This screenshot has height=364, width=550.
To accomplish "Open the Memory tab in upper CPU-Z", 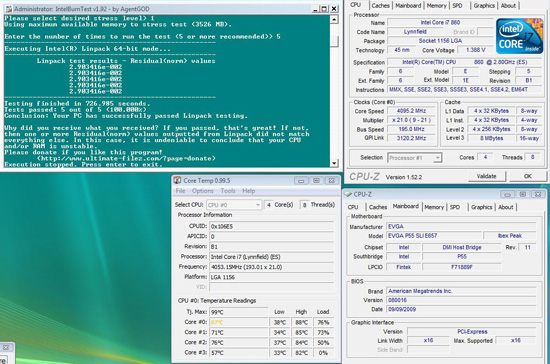I will point(436,6).
